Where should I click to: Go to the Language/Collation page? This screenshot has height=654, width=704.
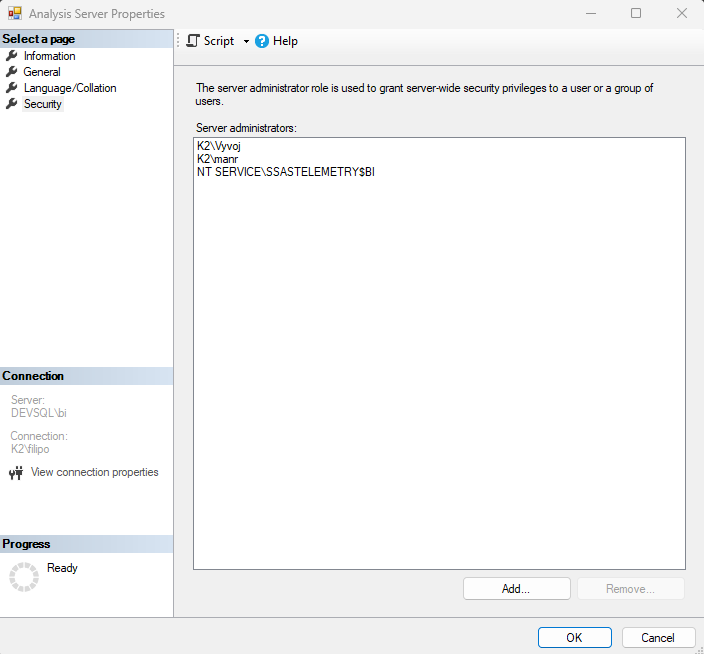[x=70, y=88]
